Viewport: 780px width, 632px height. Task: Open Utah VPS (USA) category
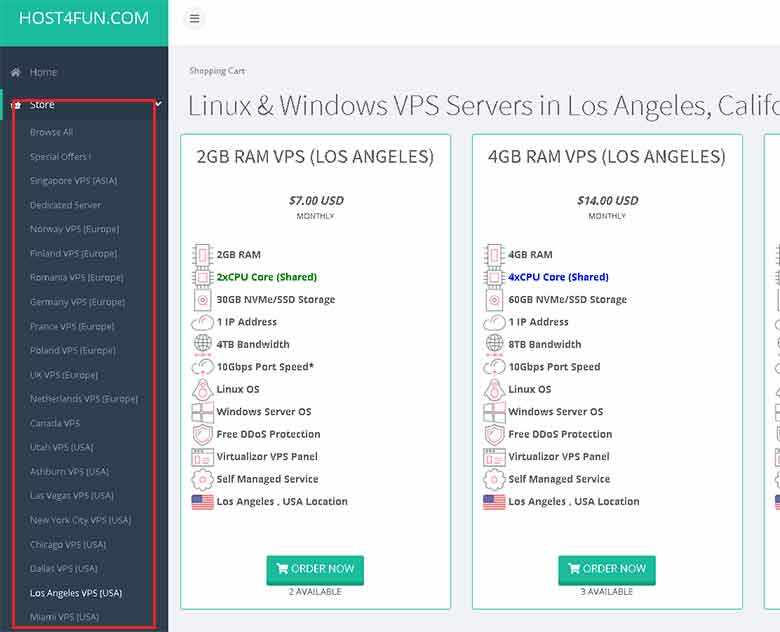(62, 447)
